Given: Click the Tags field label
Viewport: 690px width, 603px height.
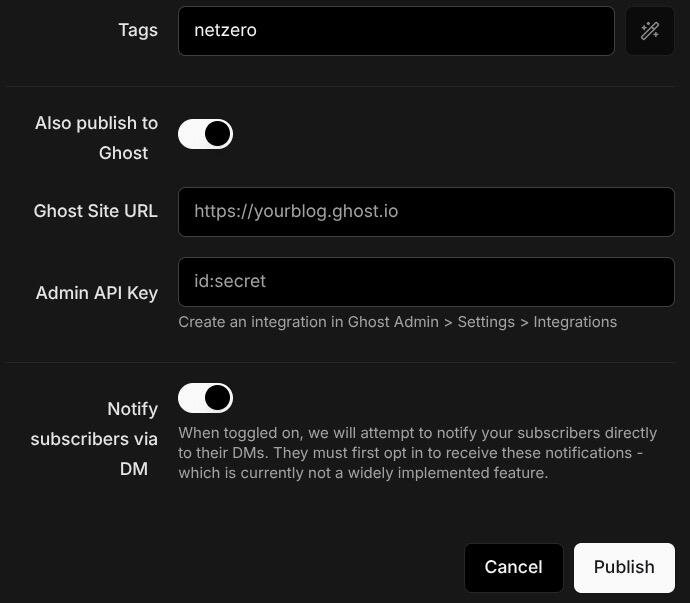Looking at the screenshot, I should [138, 30].
